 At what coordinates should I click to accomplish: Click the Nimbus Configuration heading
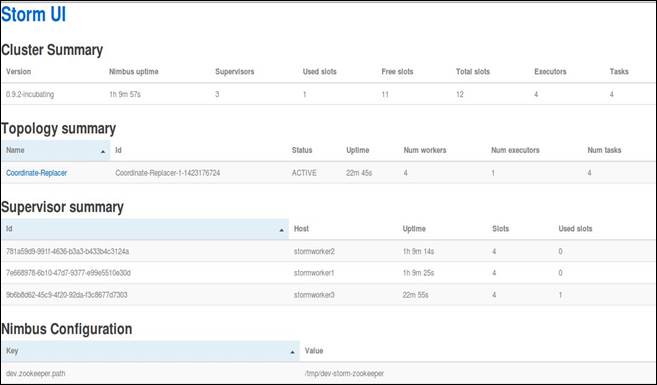(67, 329)
